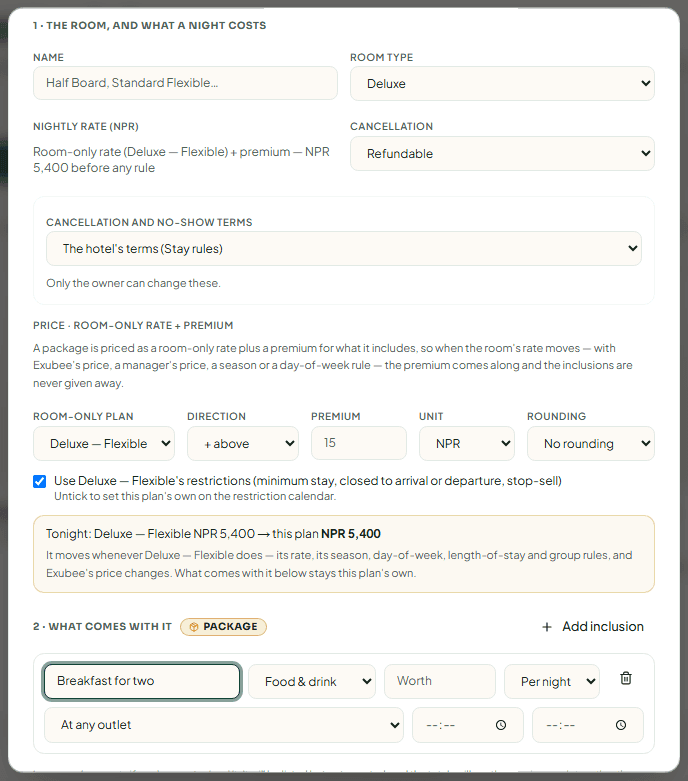Screen dimensions: 688x781
Task: Click the Breakfast for two name field
Action: [x=142, y=681]
